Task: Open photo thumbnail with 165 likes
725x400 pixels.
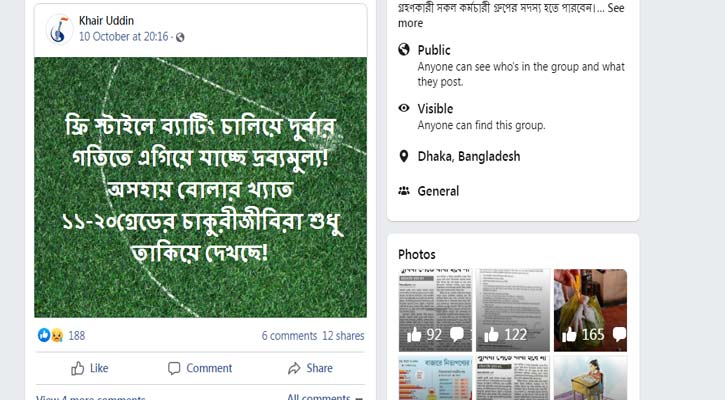Action: point(590,310)
